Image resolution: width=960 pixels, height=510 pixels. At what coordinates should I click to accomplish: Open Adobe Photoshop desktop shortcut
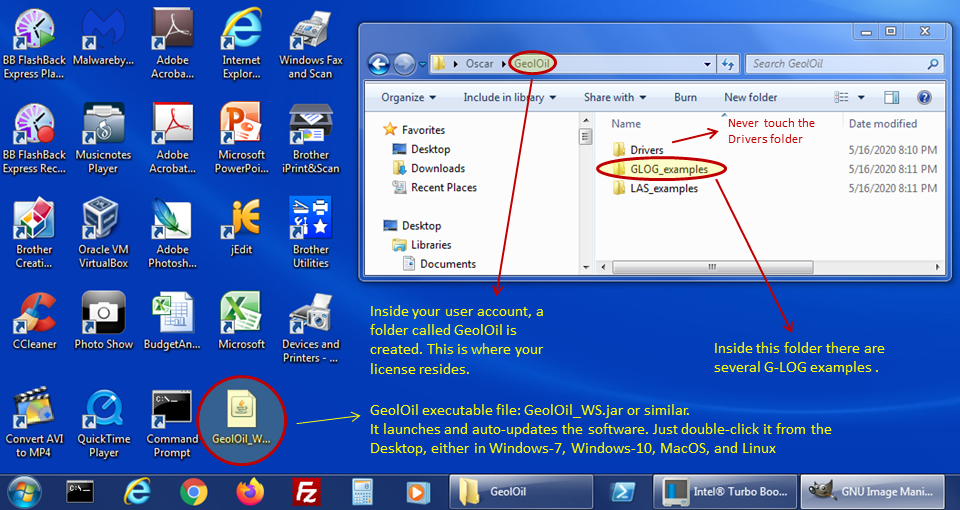[173, 233]
